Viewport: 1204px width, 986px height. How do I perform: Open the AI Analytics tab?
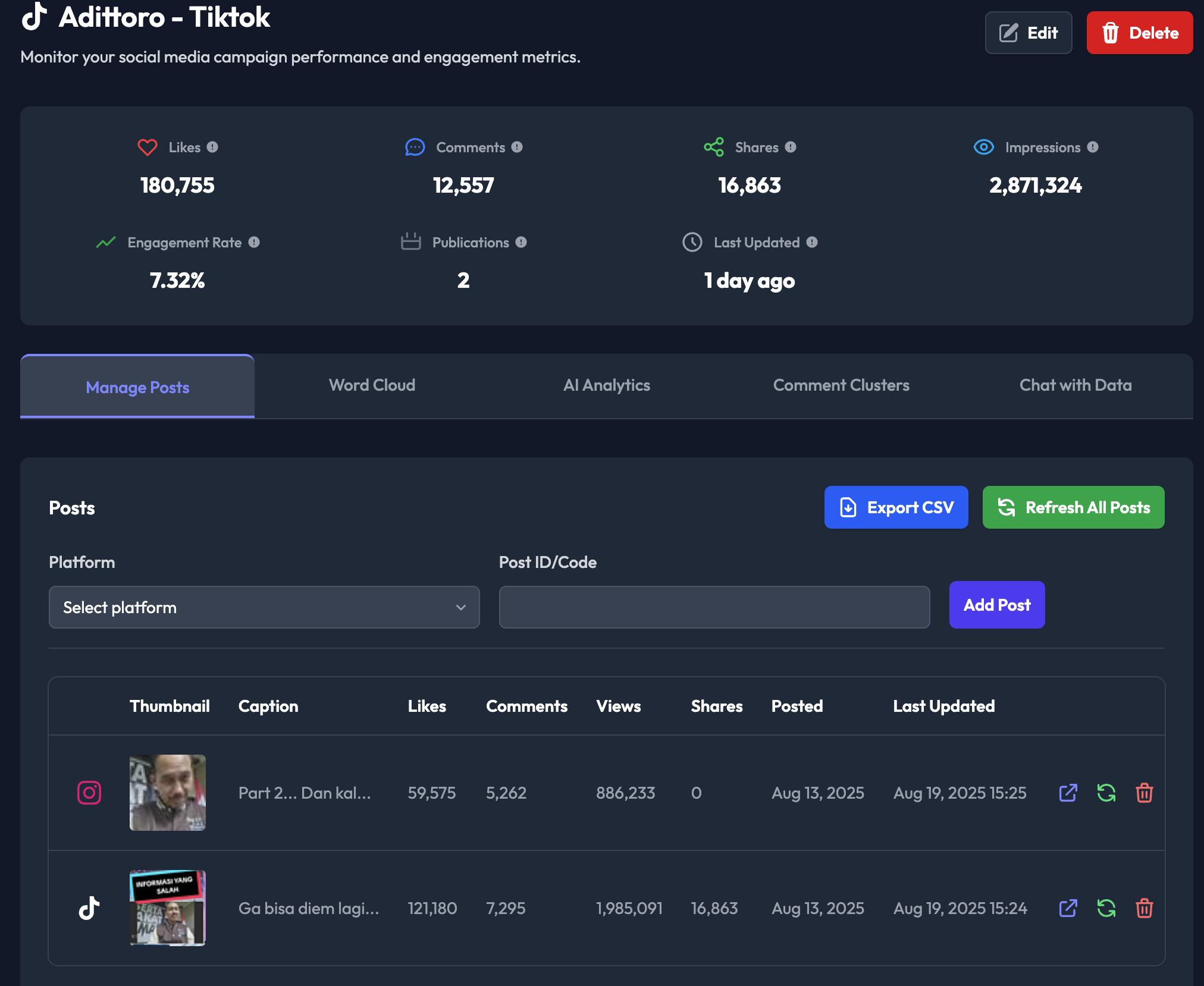point(606,385)
